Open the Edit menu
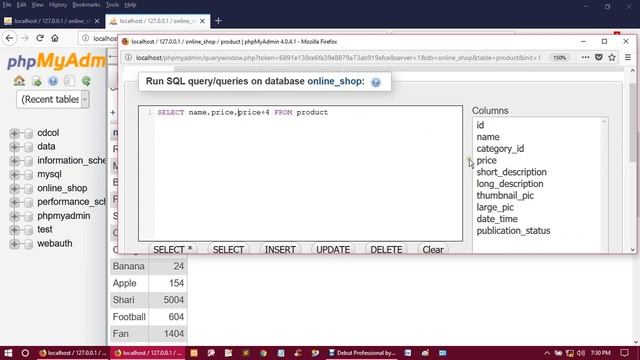This screenshot has width=640, height=360. (21, 5)
